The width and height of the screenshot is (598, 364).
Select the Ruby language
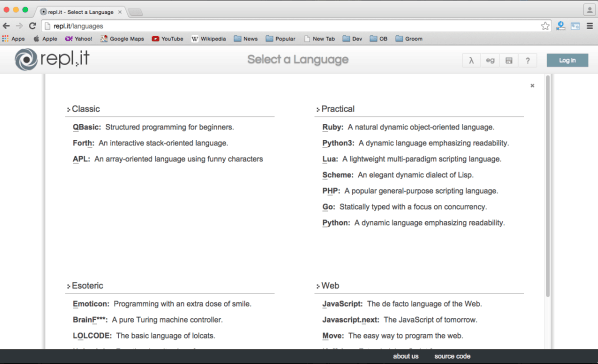click(333, 127)
